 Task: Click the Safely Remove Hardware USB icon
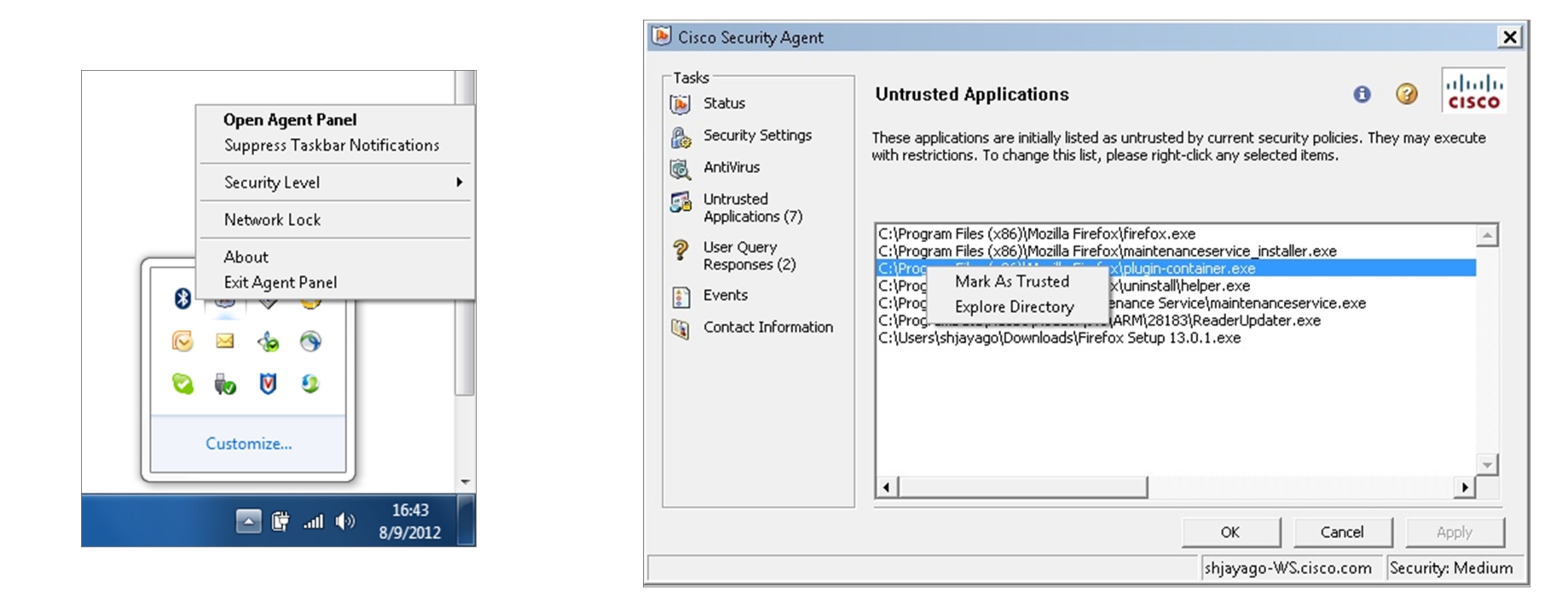pyautogui.click(x=225, y=384)
